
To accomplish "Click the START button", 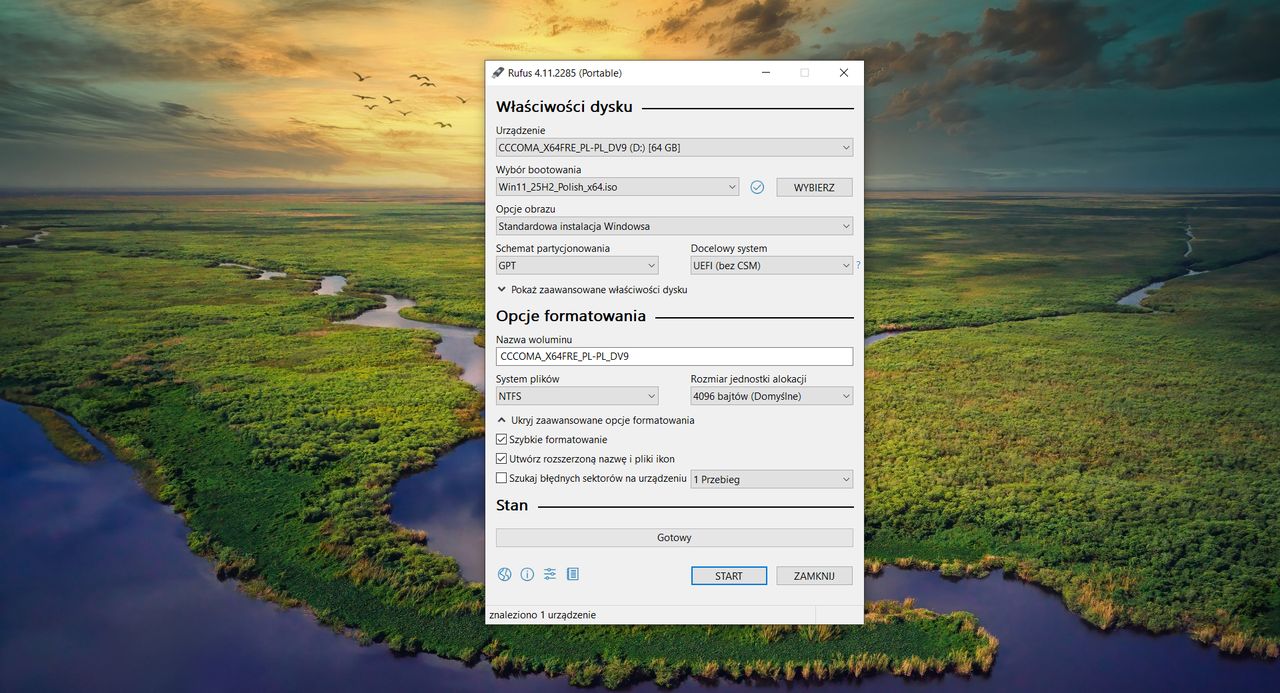I will pos(728,575).
